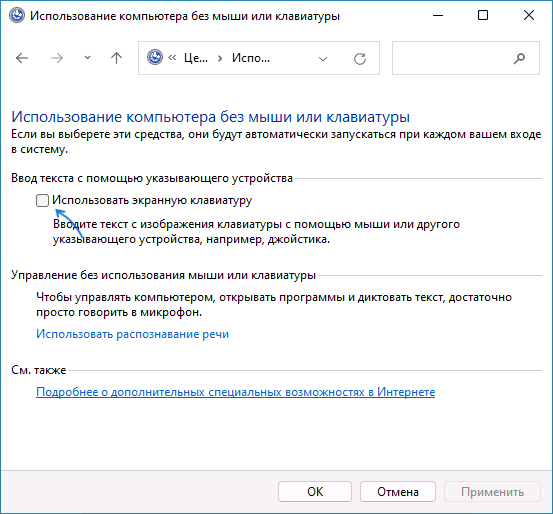Click the magnifier search icon
Screen dimensions: 553x514
pyautogui.click(x=519, y=59)
